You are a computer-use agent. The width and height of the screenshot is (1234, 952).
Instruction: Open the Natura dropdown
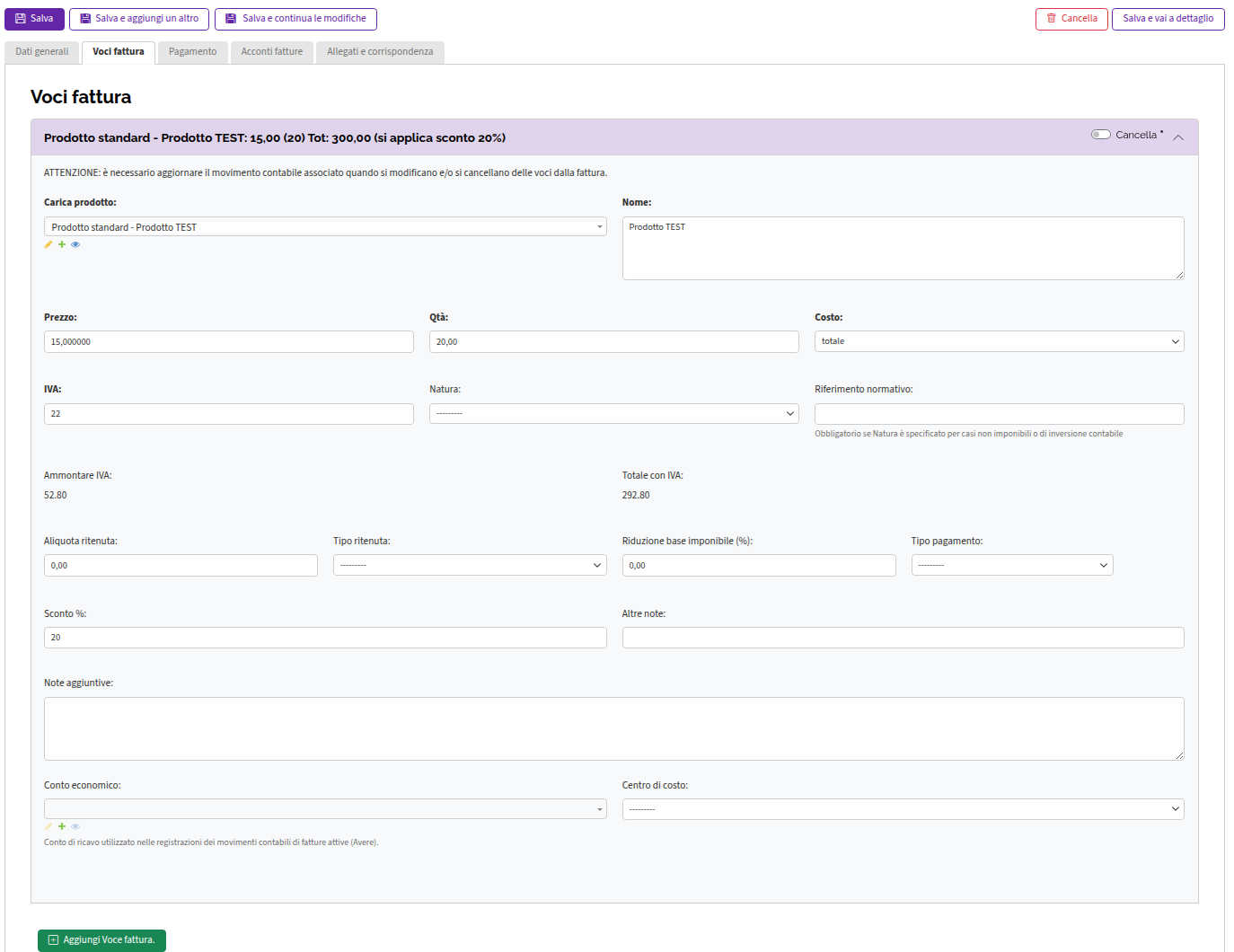click(613, 413)
